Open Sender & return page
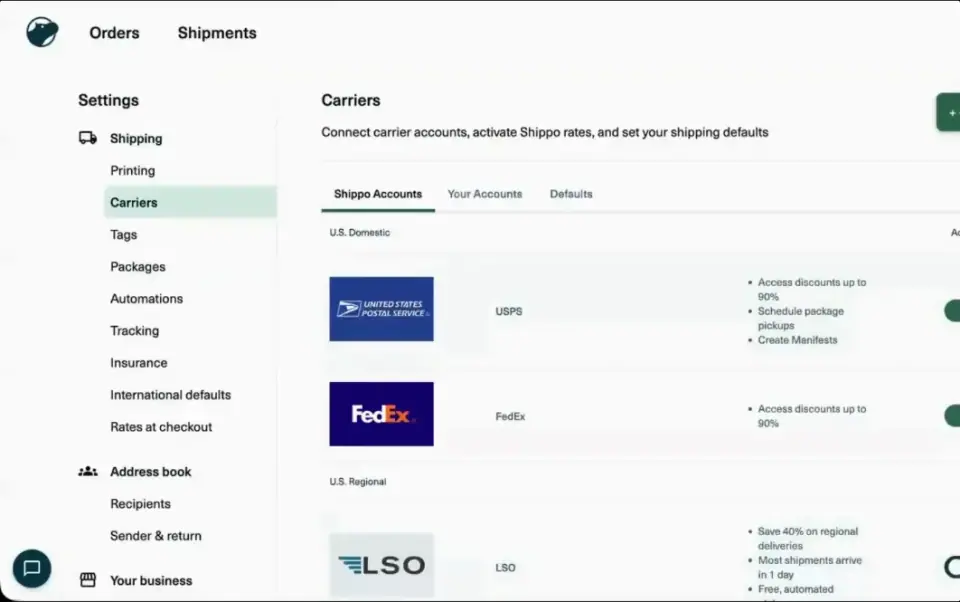This screenshot has height=602, width=960. click(x=156, y=536)
